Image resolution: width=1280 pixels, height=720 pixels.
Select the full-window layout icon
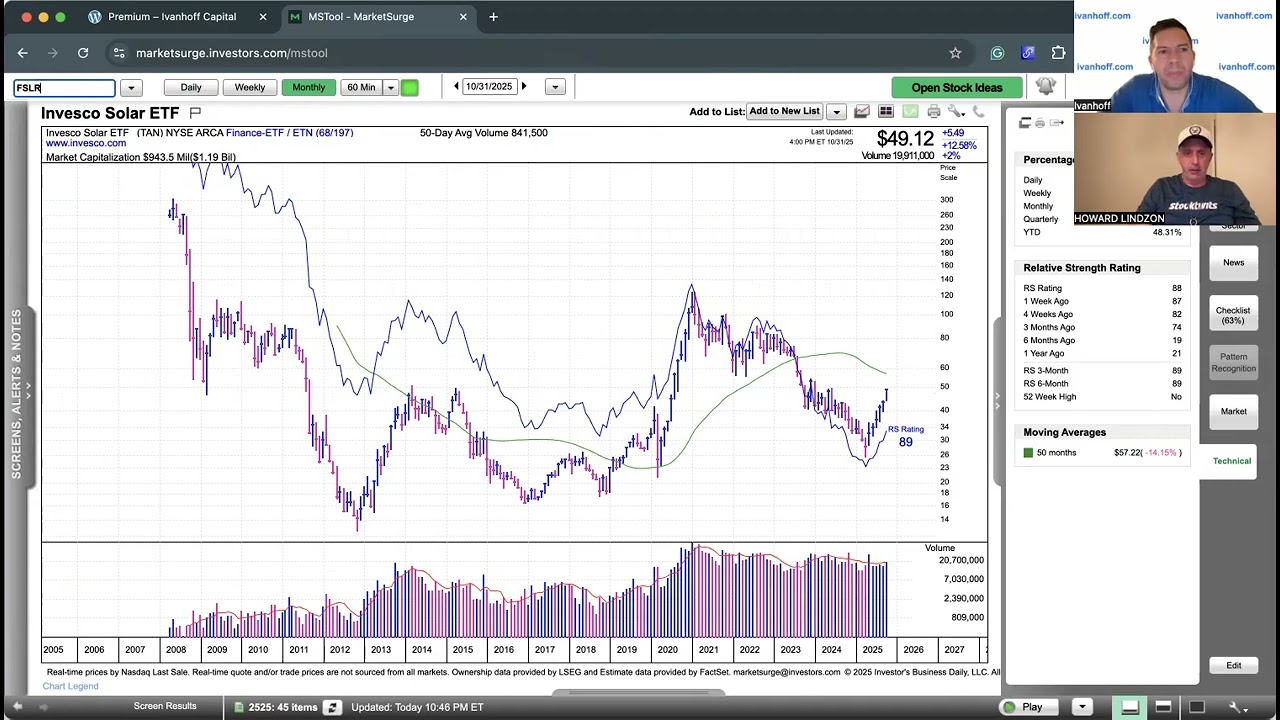tap(1196, 707)
